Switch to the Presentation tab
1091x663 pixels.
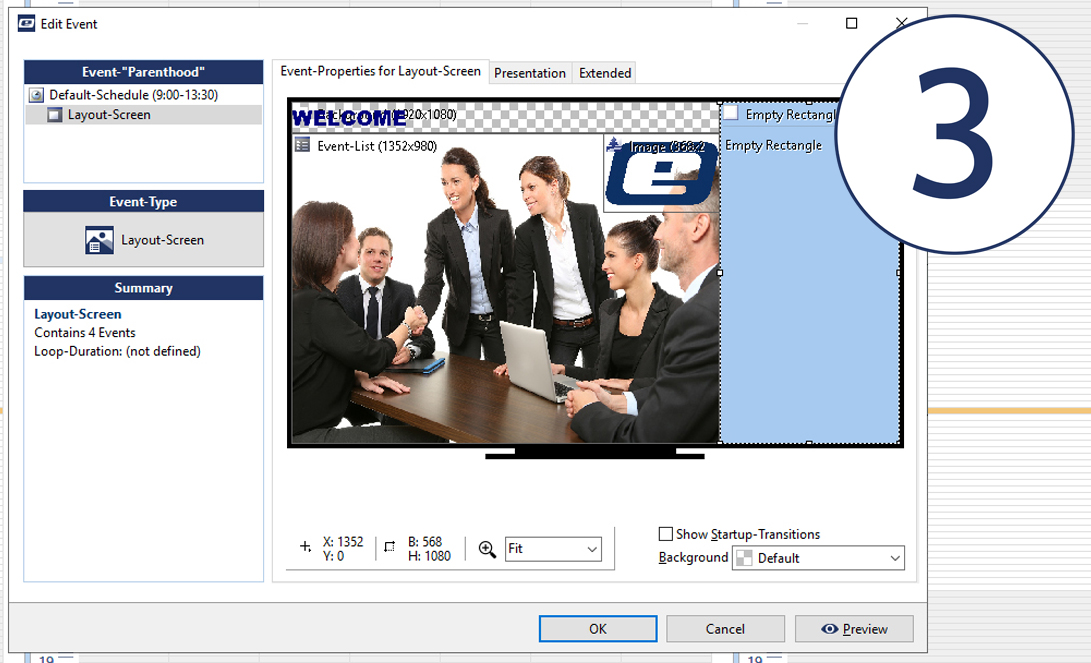coord(530,72)
